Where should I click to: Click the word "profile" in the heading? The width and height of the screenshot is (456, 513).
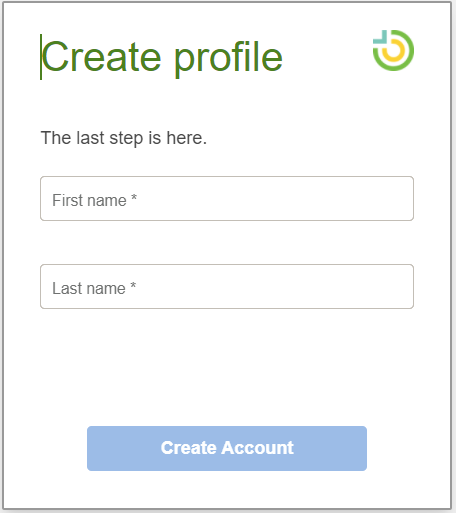[229, 58]
